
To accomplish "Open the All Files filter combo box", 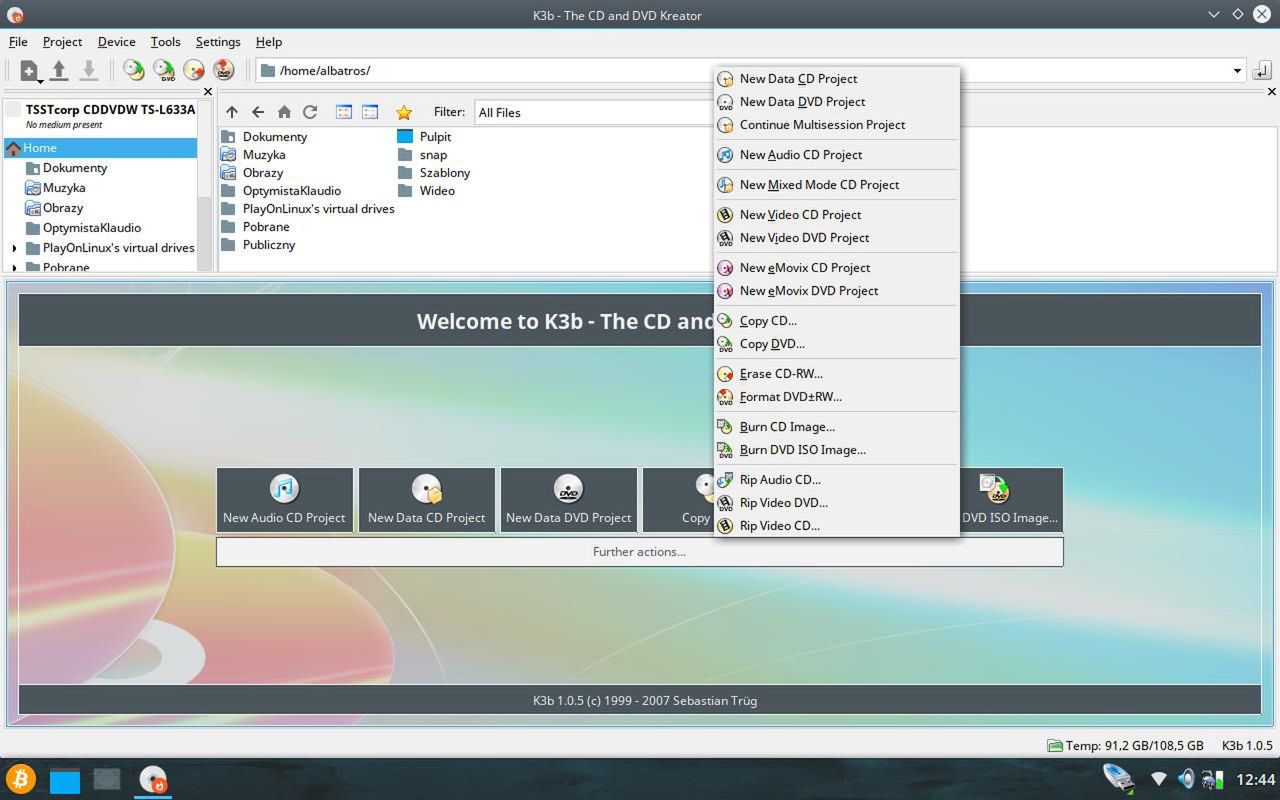I will (x=594, y=112).
